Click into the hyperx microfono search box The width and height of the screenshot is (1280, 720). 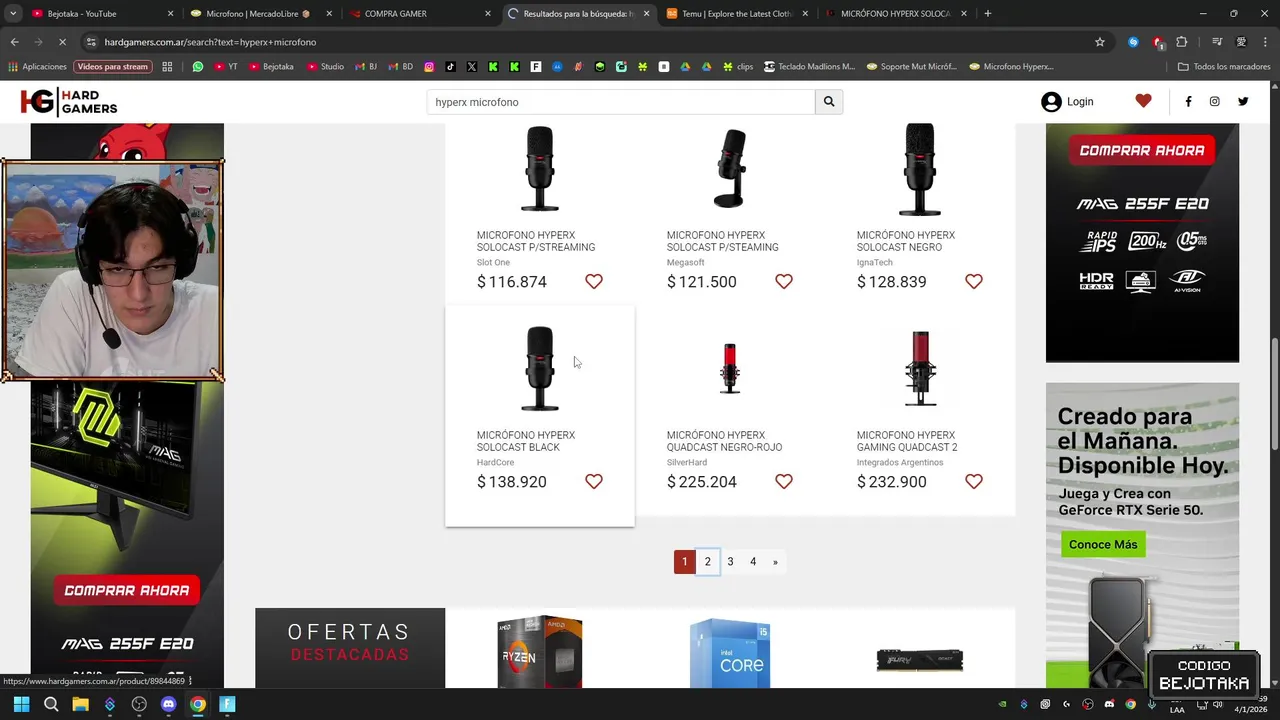[x=621, y=102]
